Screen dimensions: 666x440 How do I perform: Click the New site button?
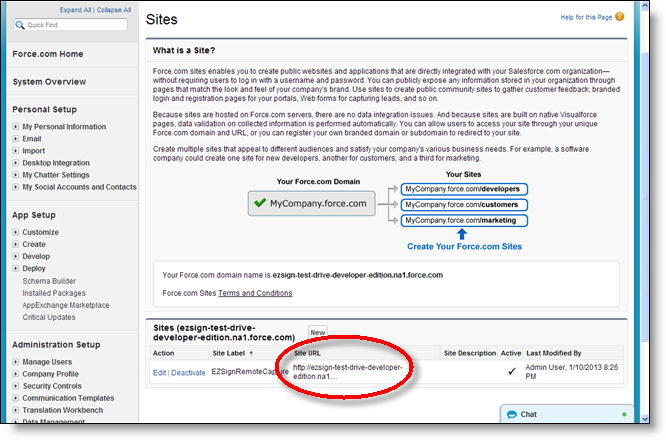point(317,332)
